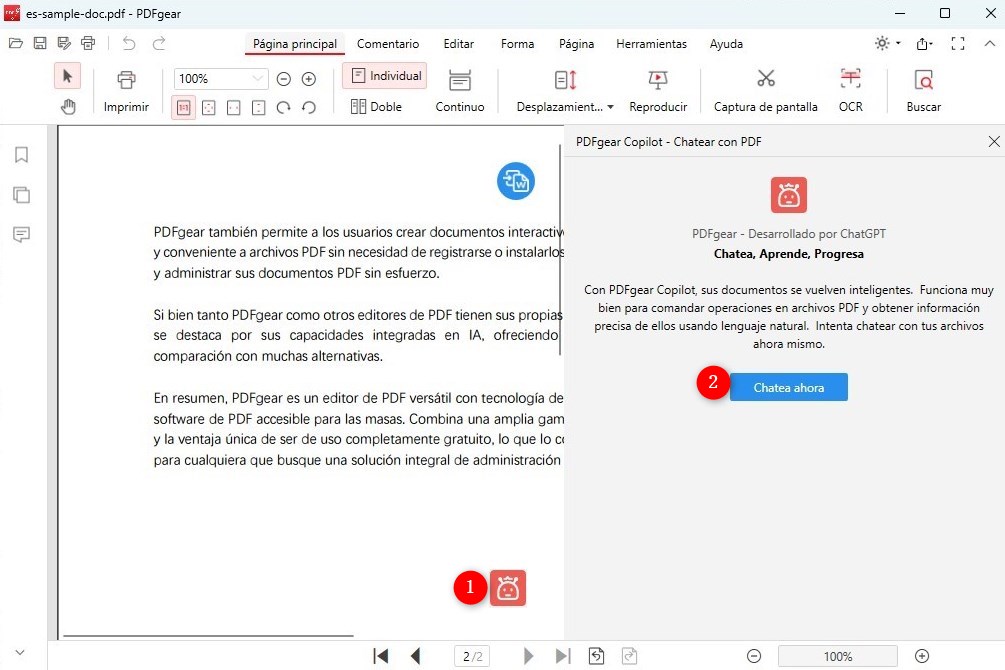
Task: Zoom out using bottom bar minus
Action: [754, 656]
